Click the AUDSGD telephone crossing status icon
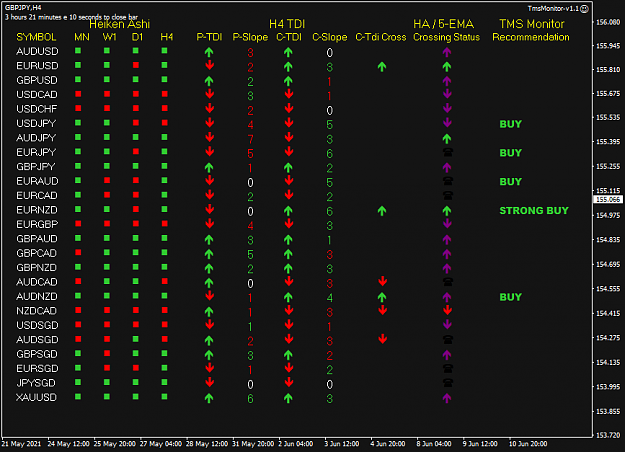 coord(448,340)
